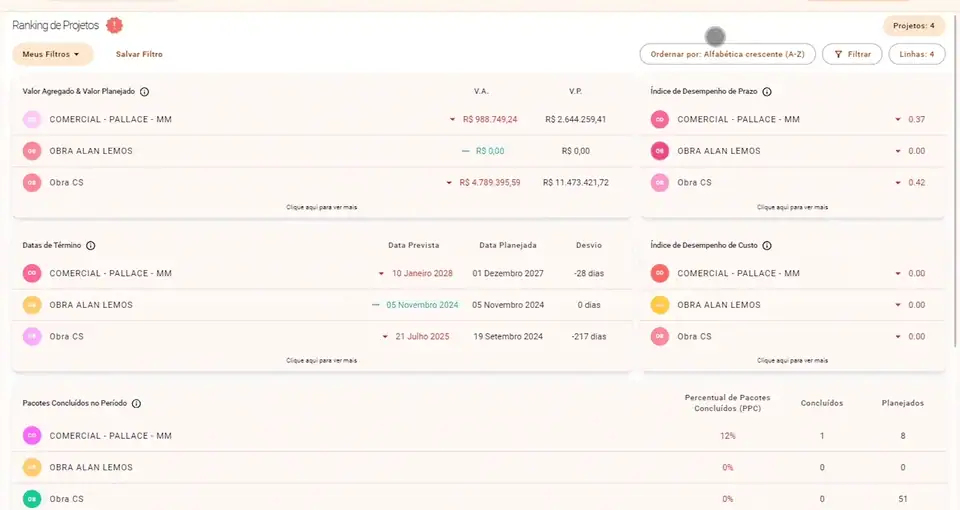Click the 01 Dezembro 2027 planned date

[x=508, y=274]
